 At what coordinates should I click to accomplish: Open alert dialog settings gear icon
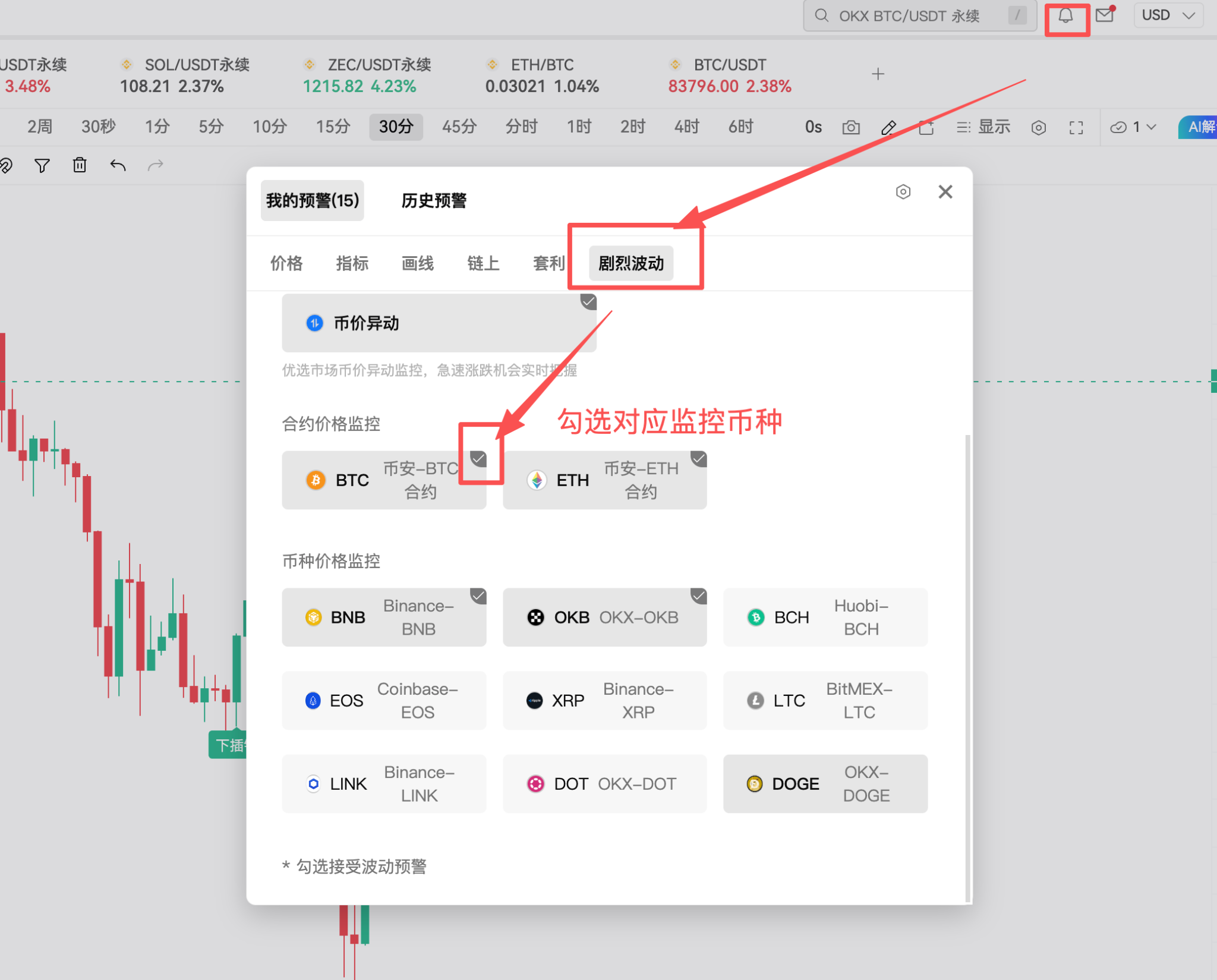[x=903, y=192]
